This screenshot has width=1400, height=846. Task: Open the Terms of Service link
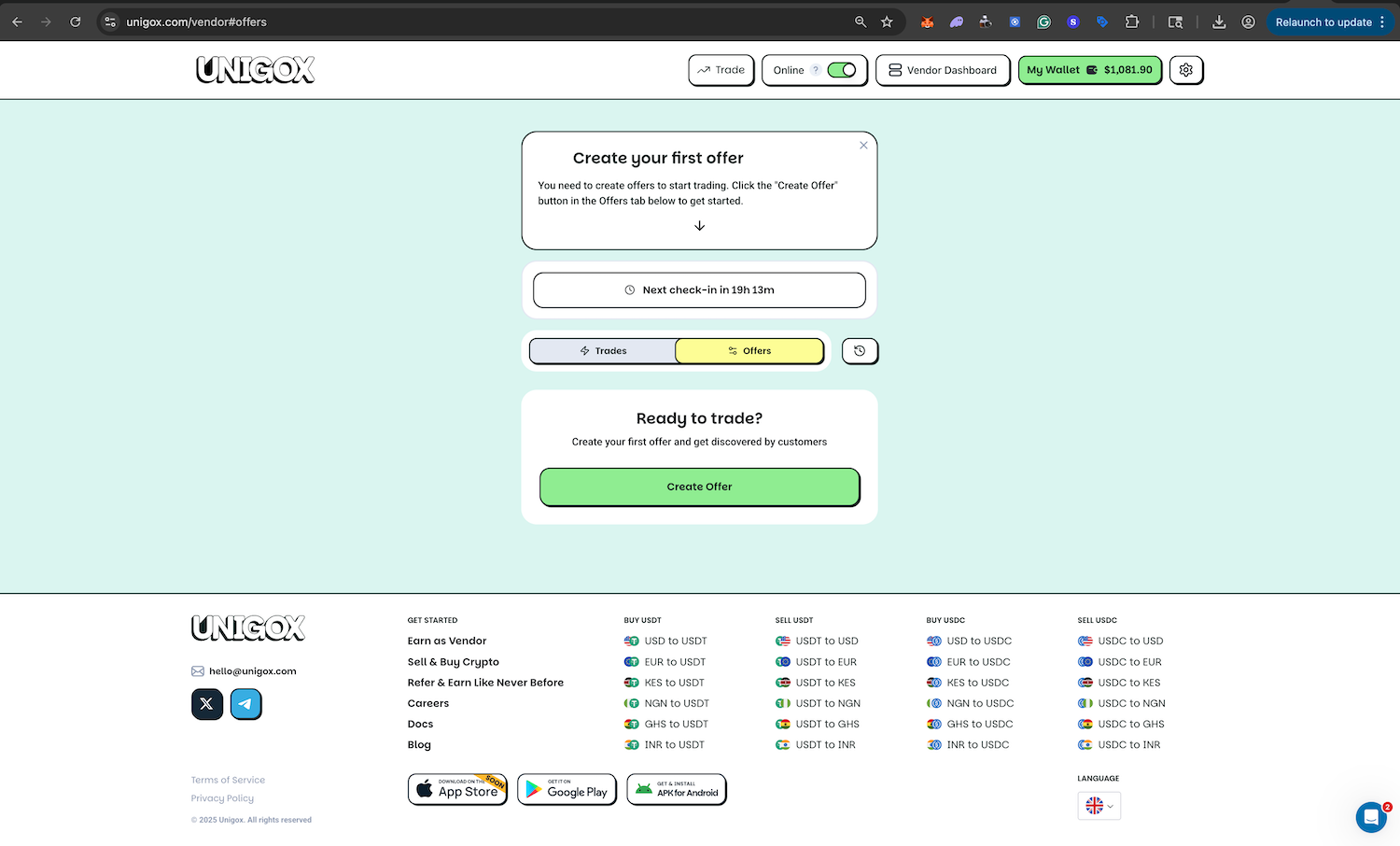tap(228, 780)
